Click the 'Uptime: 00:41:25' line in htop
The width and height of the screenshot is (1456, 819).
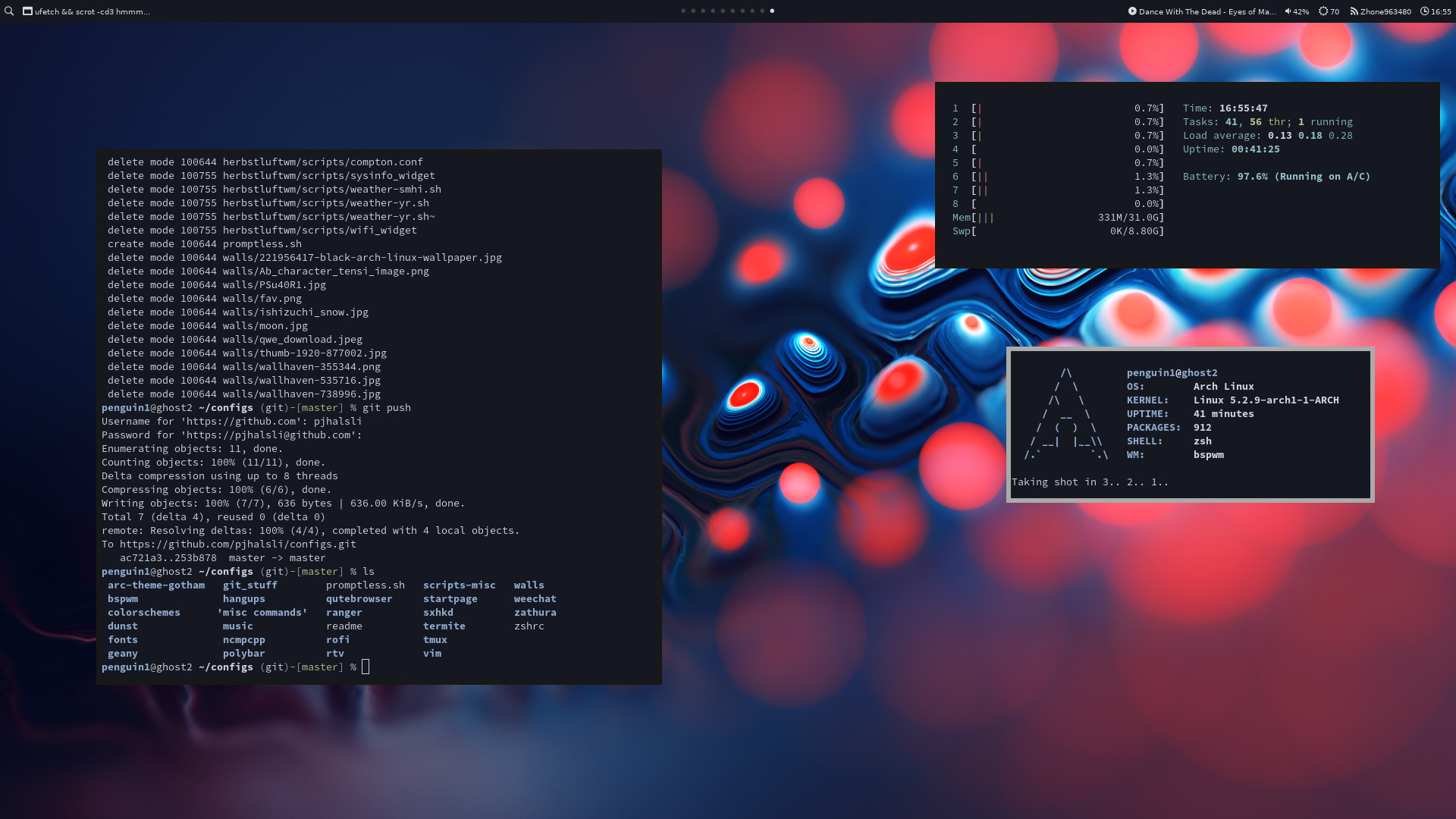1232,149
